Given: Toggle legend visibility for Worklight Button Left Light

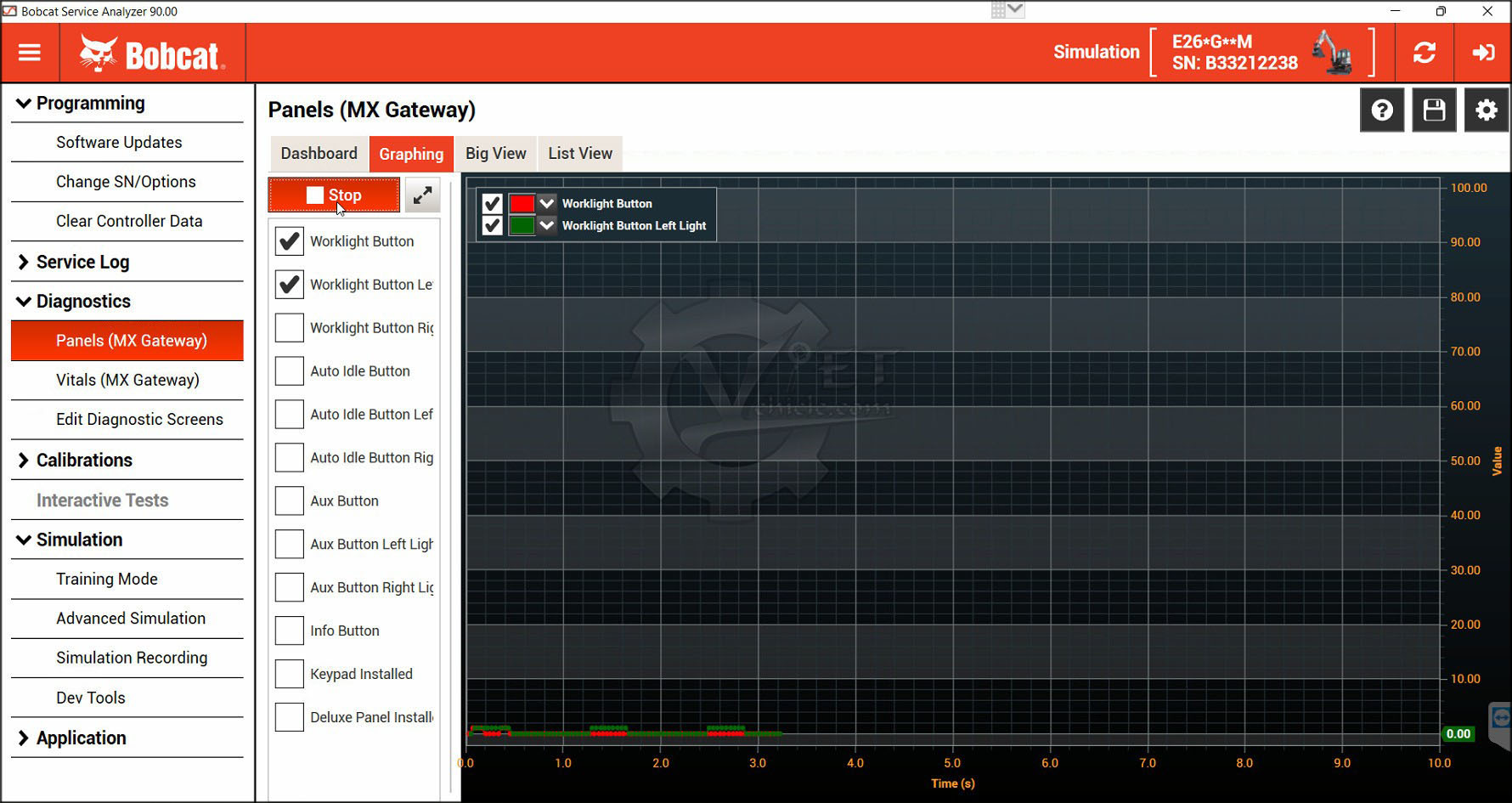Looking at the screenshot, I should pos(492,225).
